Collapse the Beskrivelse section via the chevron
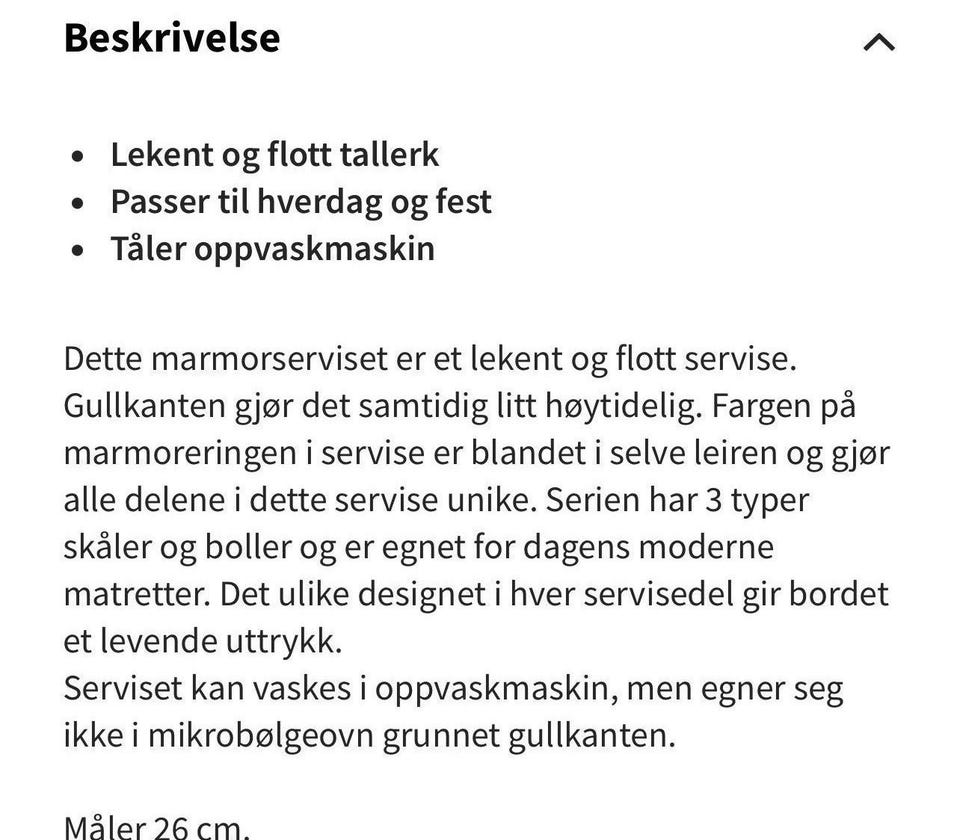 (x=878, y=40)
